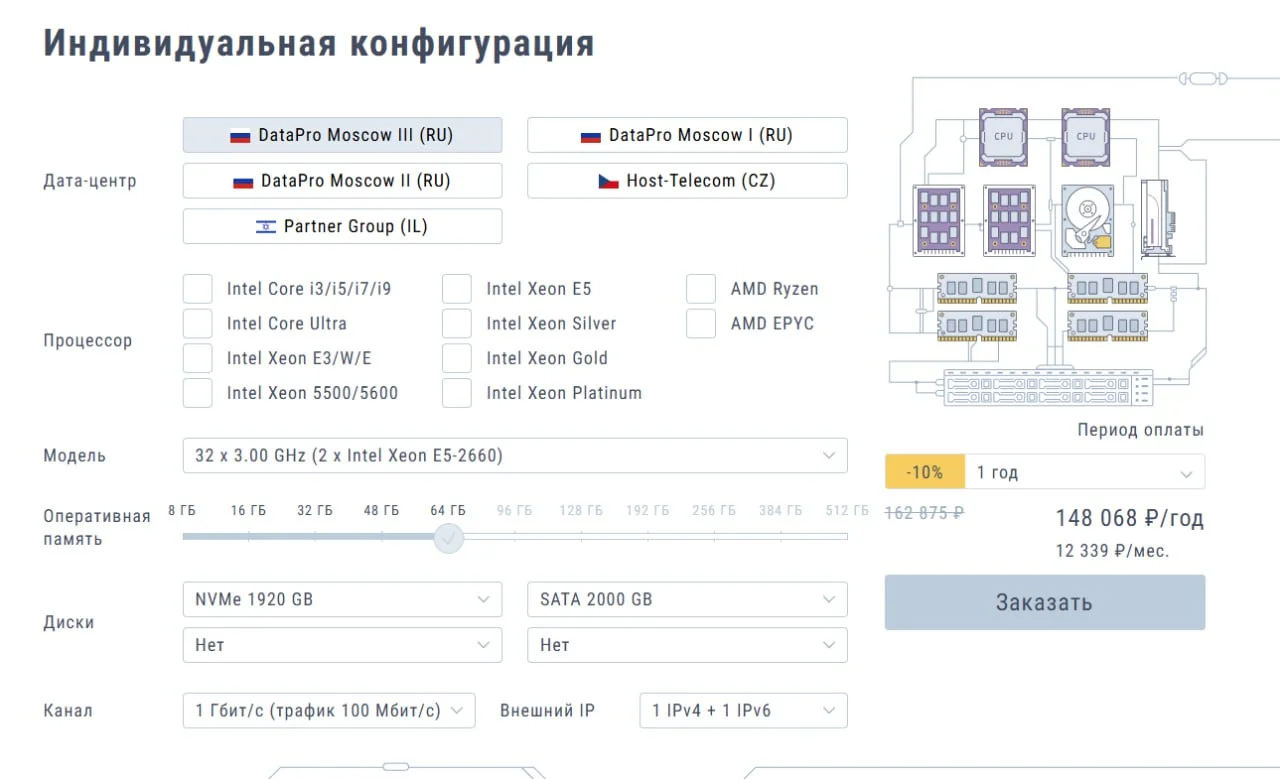Image resolution: width=1280 pixels, height=779 pixels.
Task: Select Partner Group (IL) data center
Action: coord(342,226)
